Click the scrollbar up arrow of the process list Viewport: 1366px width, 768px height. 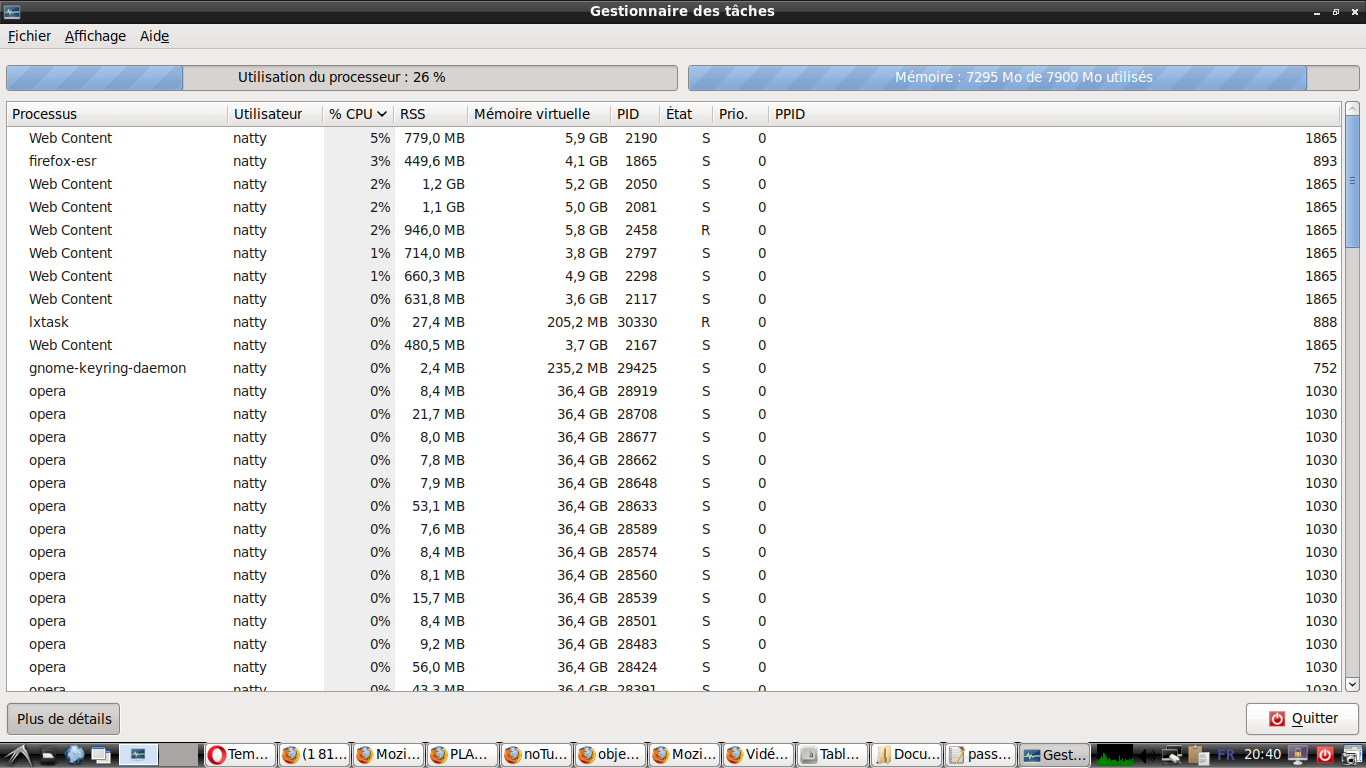pos(1352,108)
